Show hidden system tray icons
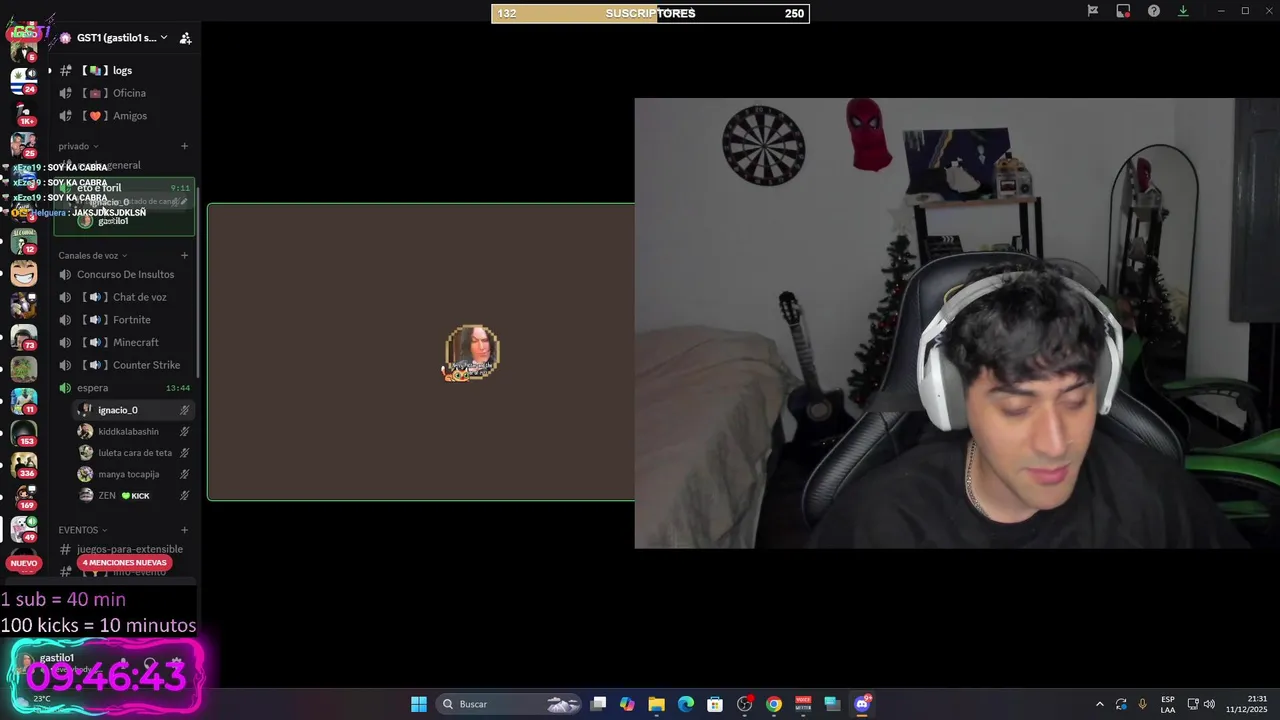This screenshot has width=1280, height=720. 1099,704
